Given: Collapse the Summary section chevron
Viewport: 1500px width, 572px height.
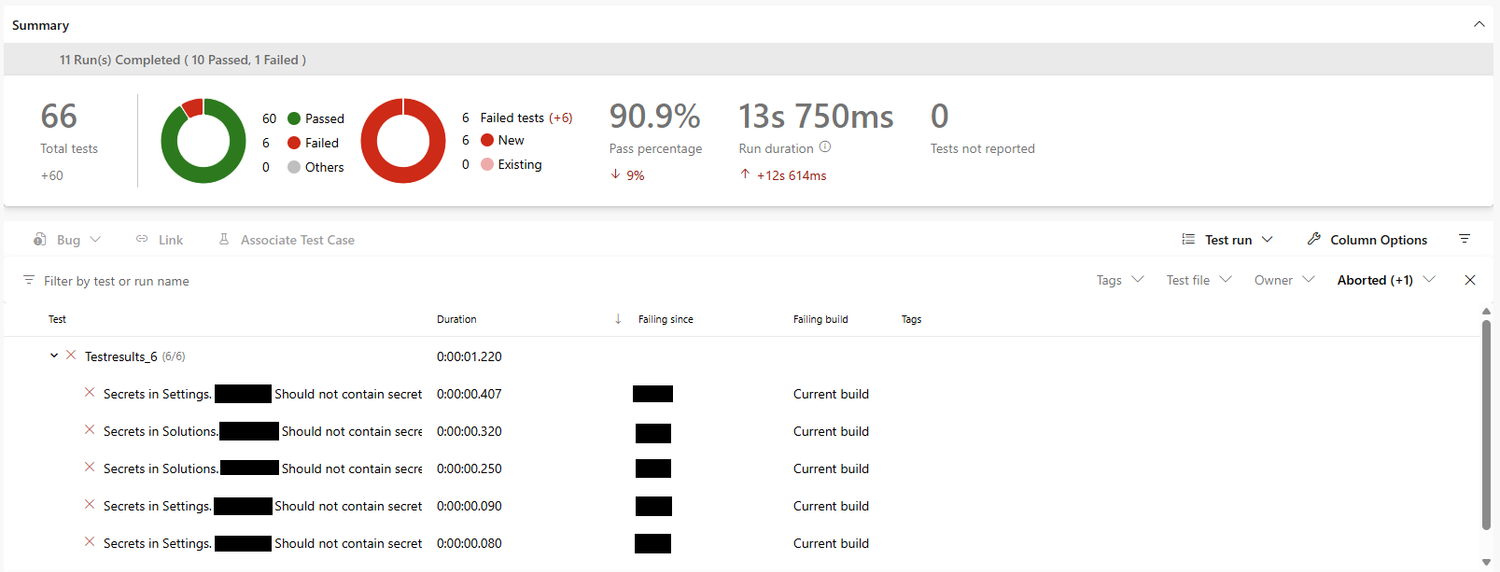Looking at the screenshot, I should [x=1479, y=24].
